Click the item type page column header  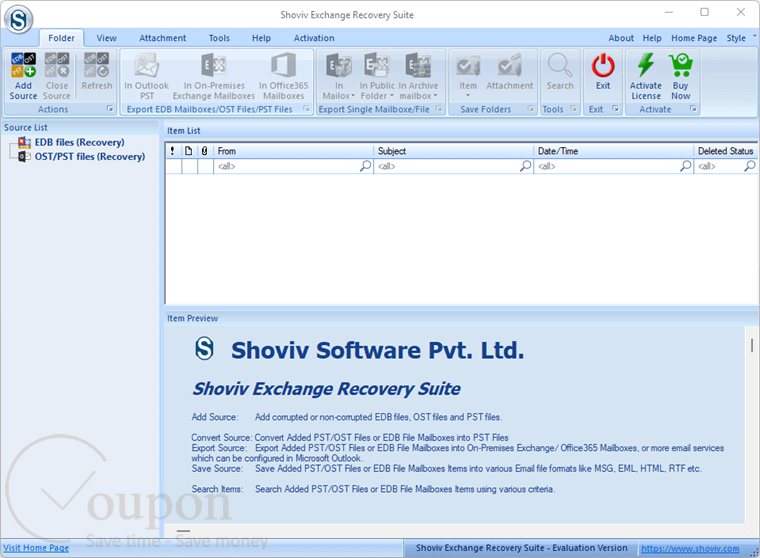[189, 151]
